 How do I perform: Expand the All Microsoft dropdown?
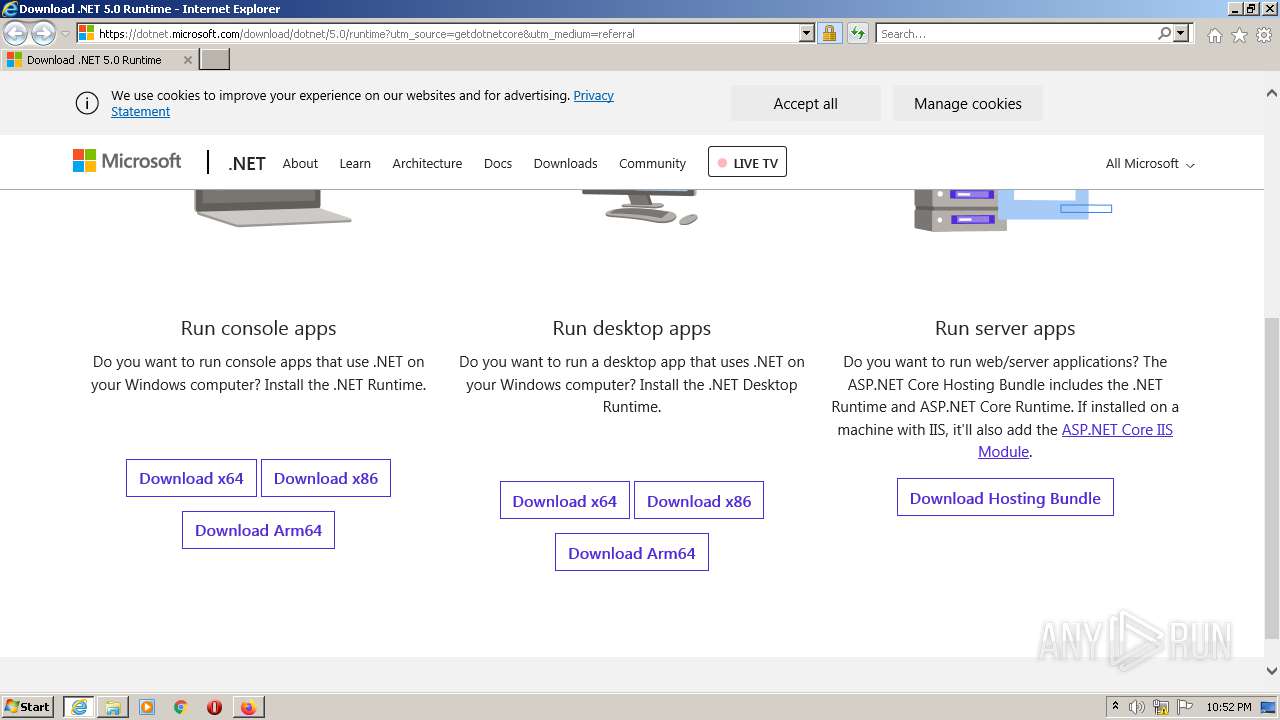[x=1150, y=163]
